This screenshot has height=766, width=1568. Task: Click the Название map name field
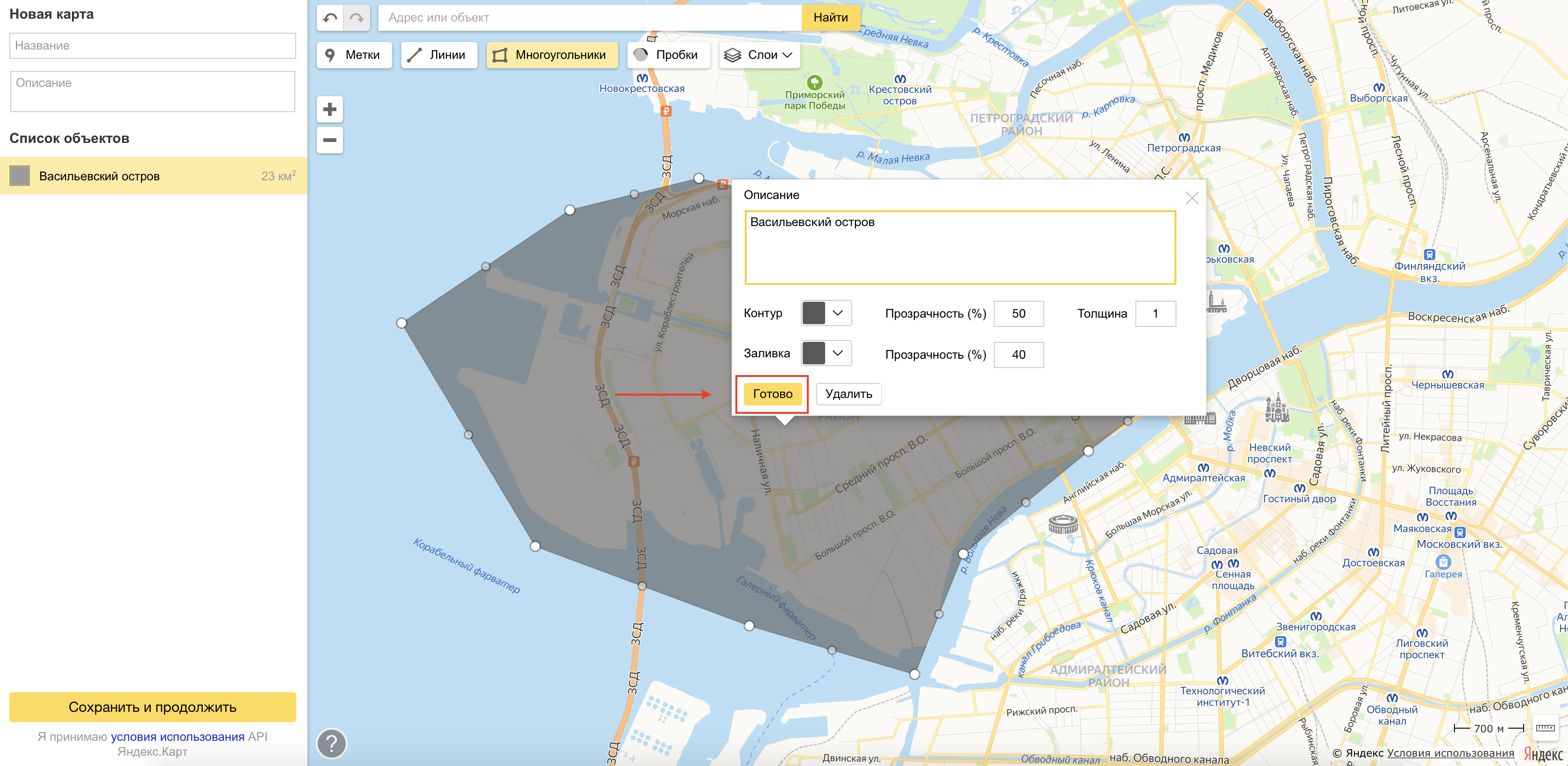pyautogui.click(x=152, y=46)
